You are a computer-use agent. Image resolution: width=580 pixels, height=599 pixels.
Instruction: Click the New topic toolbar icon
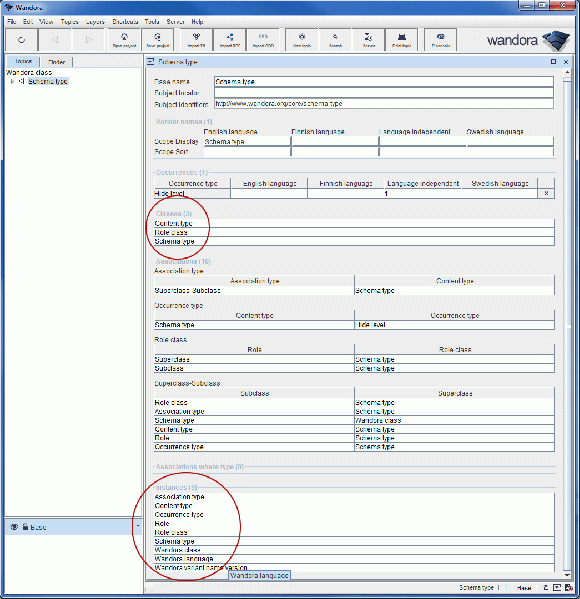pyautogui.click(x=301, y=40)
